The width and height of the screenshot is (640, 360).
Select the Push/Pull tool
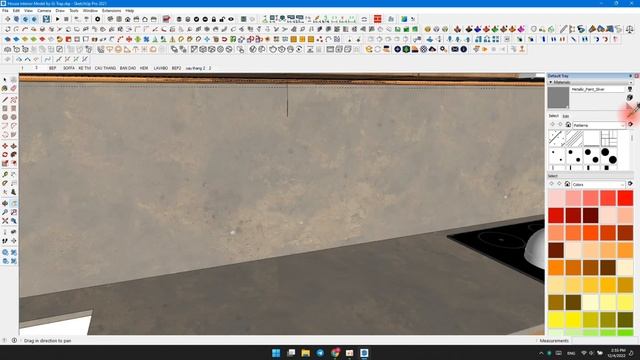[13, 146]
